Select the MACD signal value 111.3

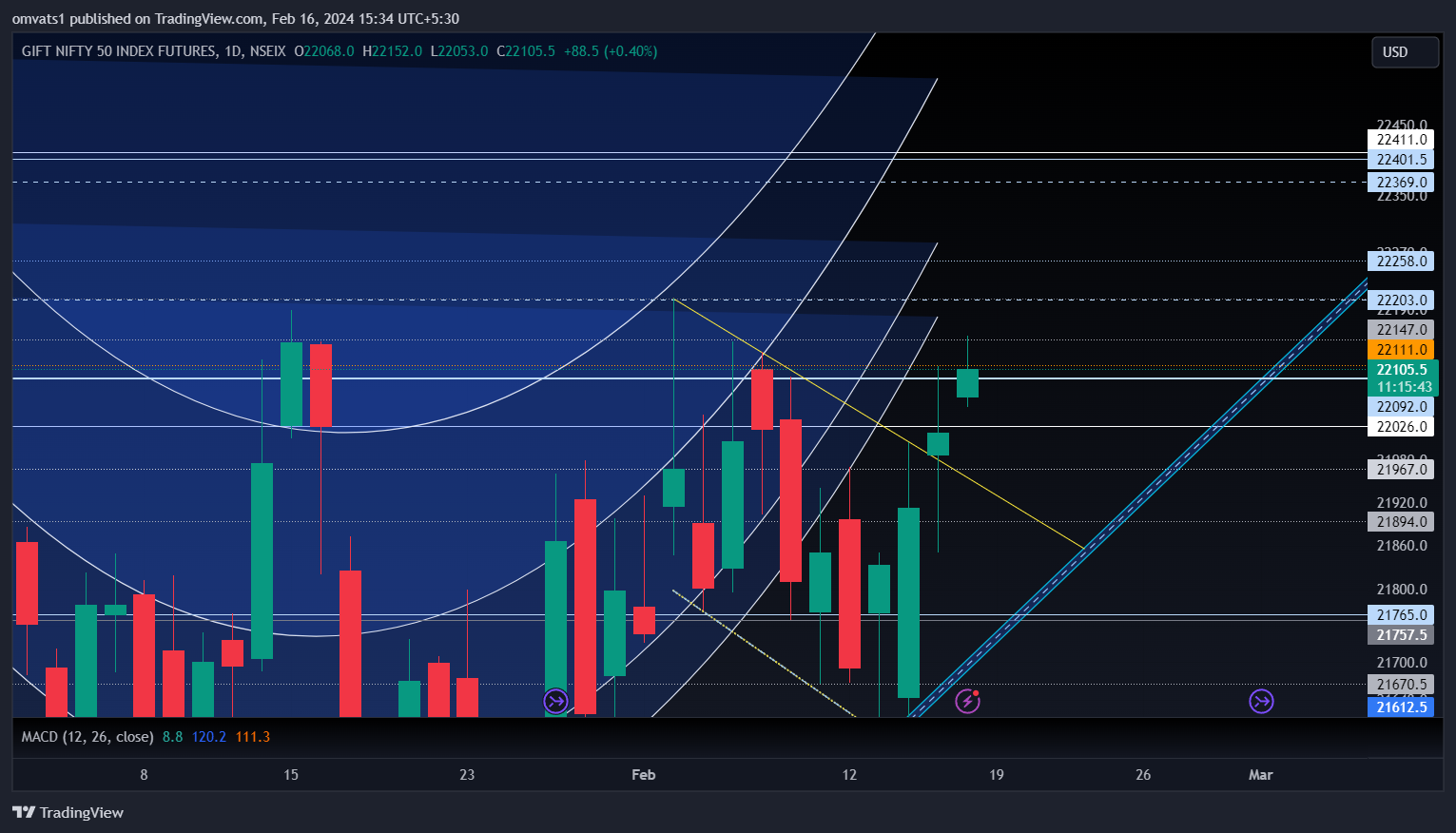(252, 737)
